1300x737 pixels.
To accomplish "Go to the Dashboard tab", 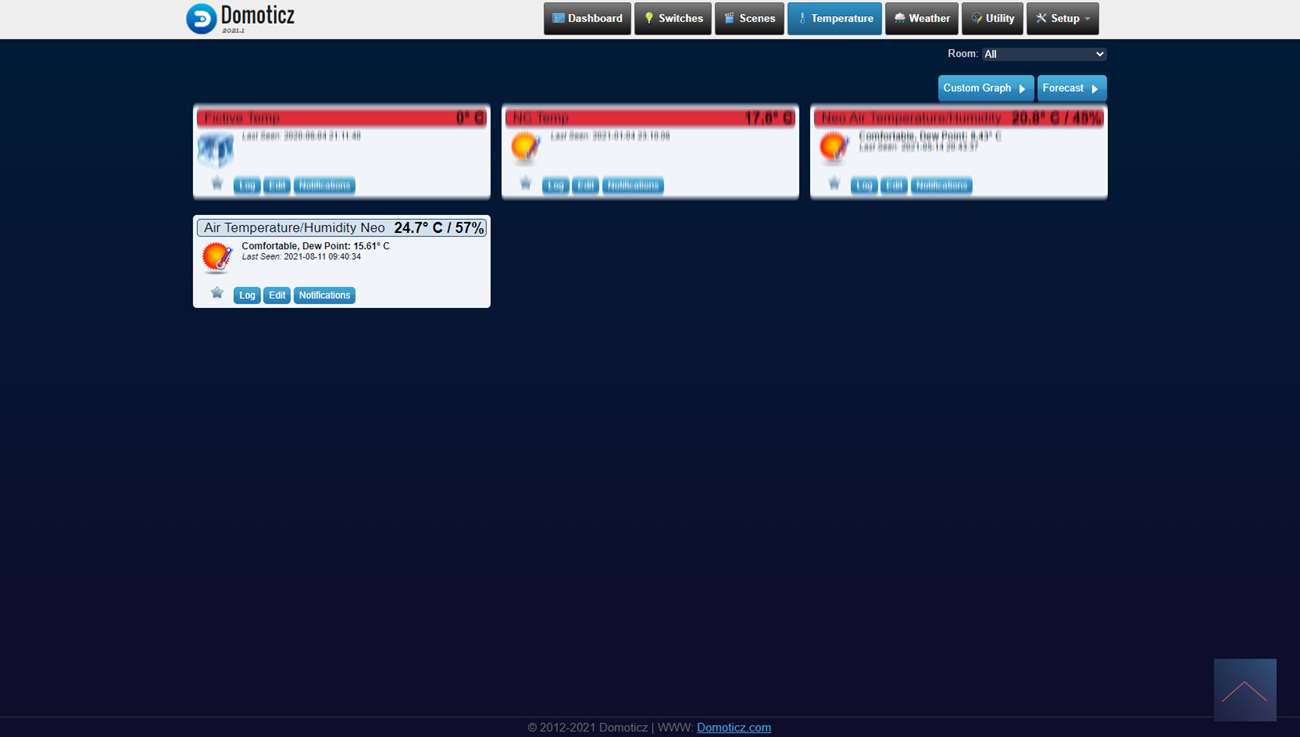I will [x=587, y=18].
